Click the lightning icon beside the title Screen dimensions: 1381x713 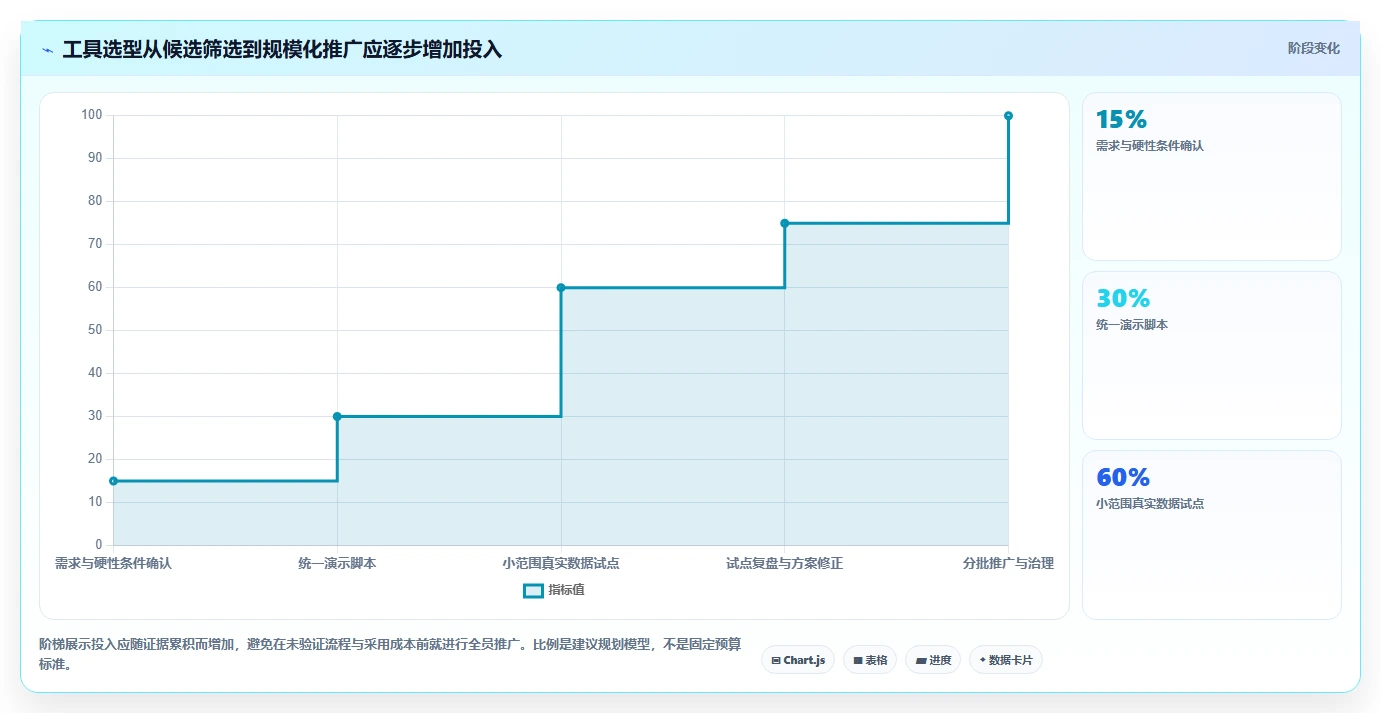pos(48,50)
